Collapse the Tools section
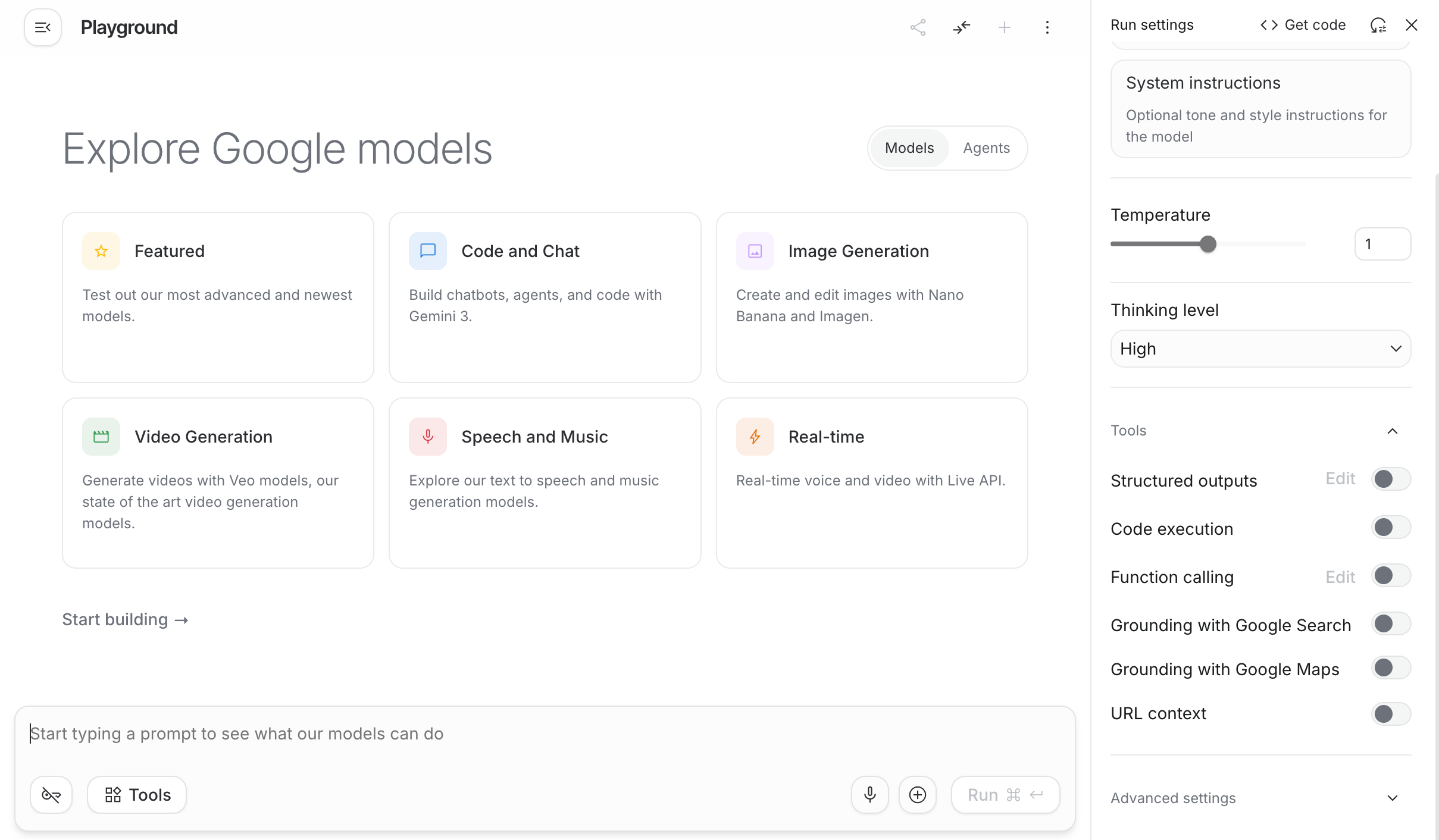1439x840 pixels. (1393, 431)
